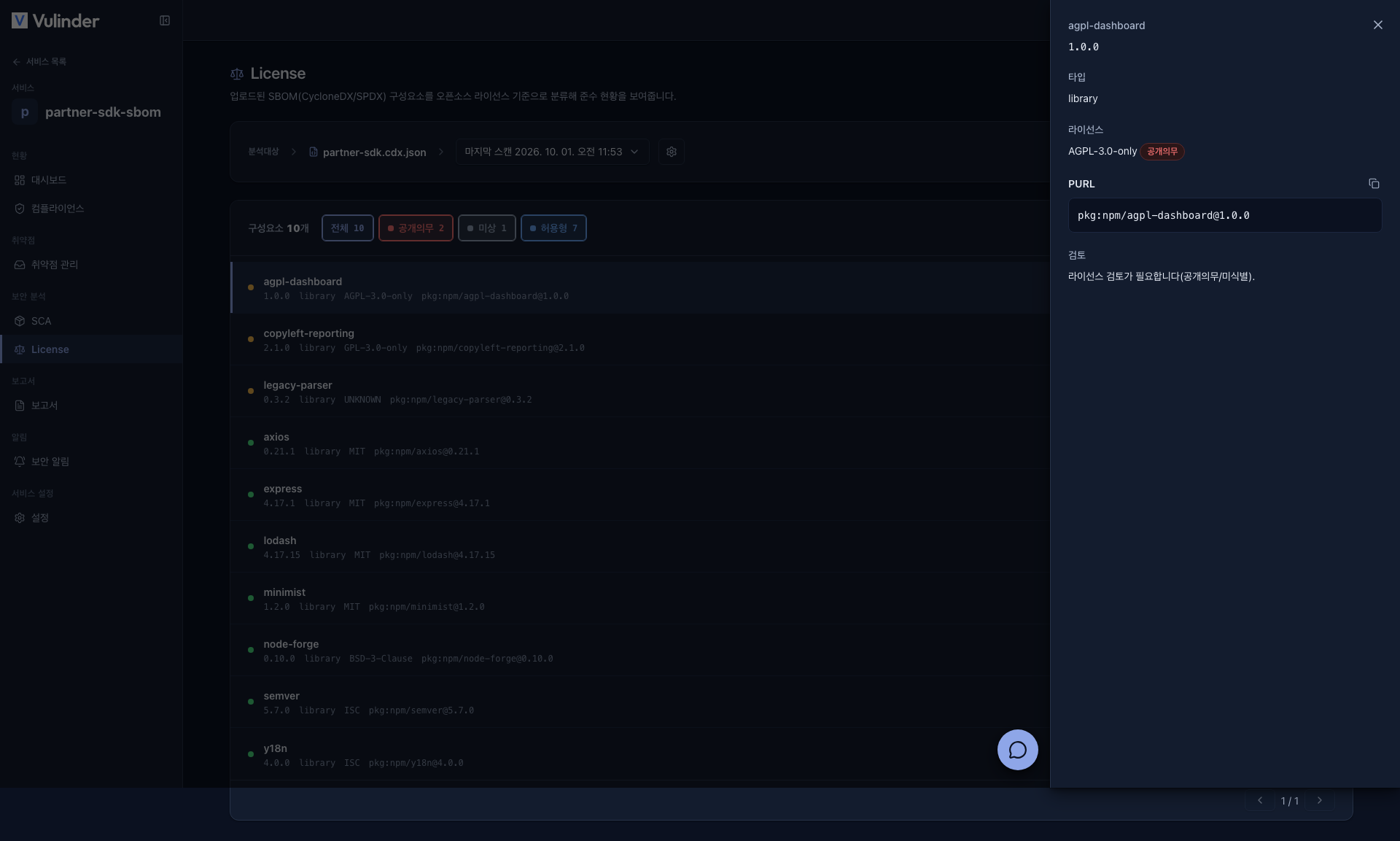Select the agpl-dashboard component row

[x=640, y=288]
